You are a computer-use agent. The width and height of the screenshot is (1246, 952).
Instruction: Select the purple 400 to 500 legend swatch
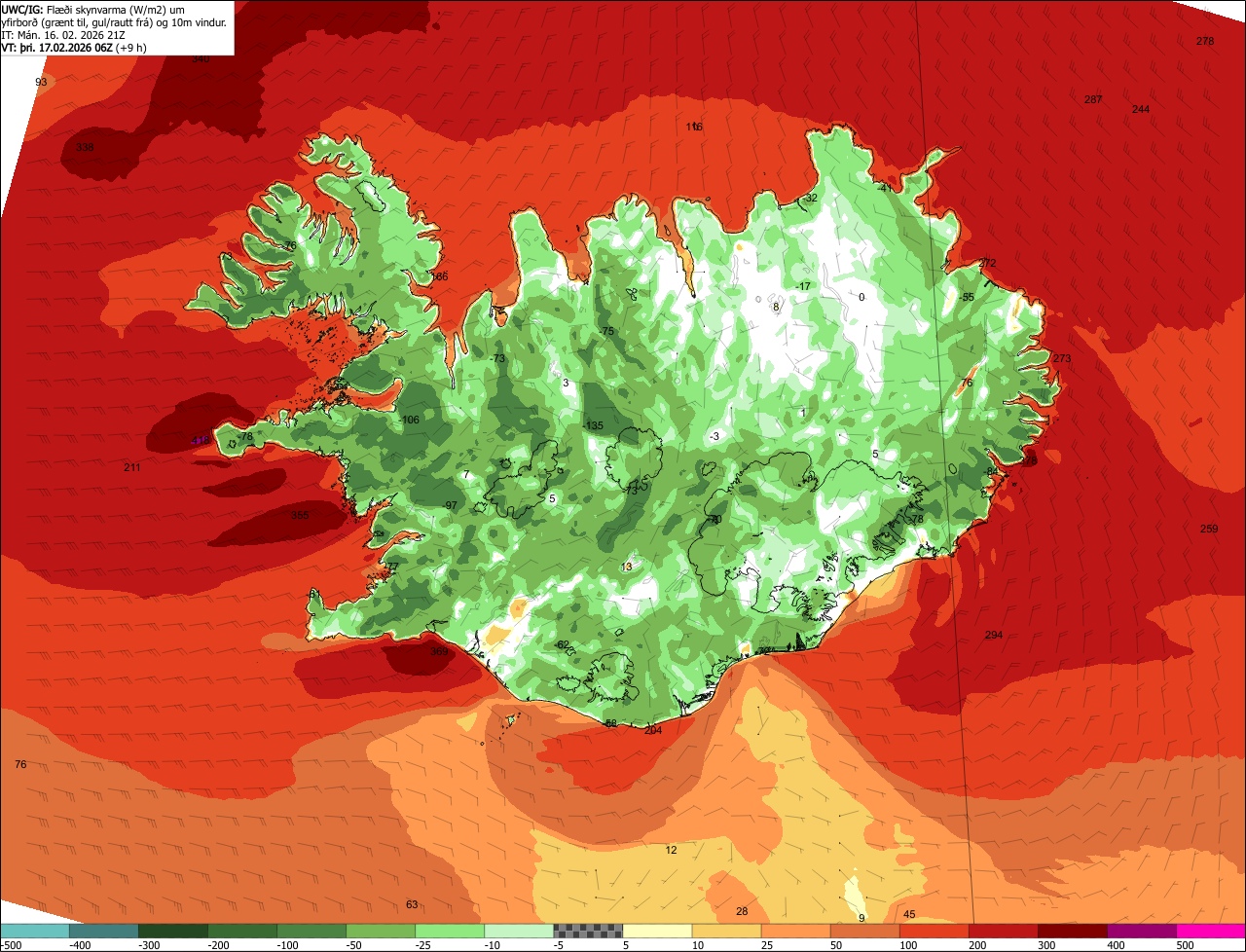tap(1140, 931)
